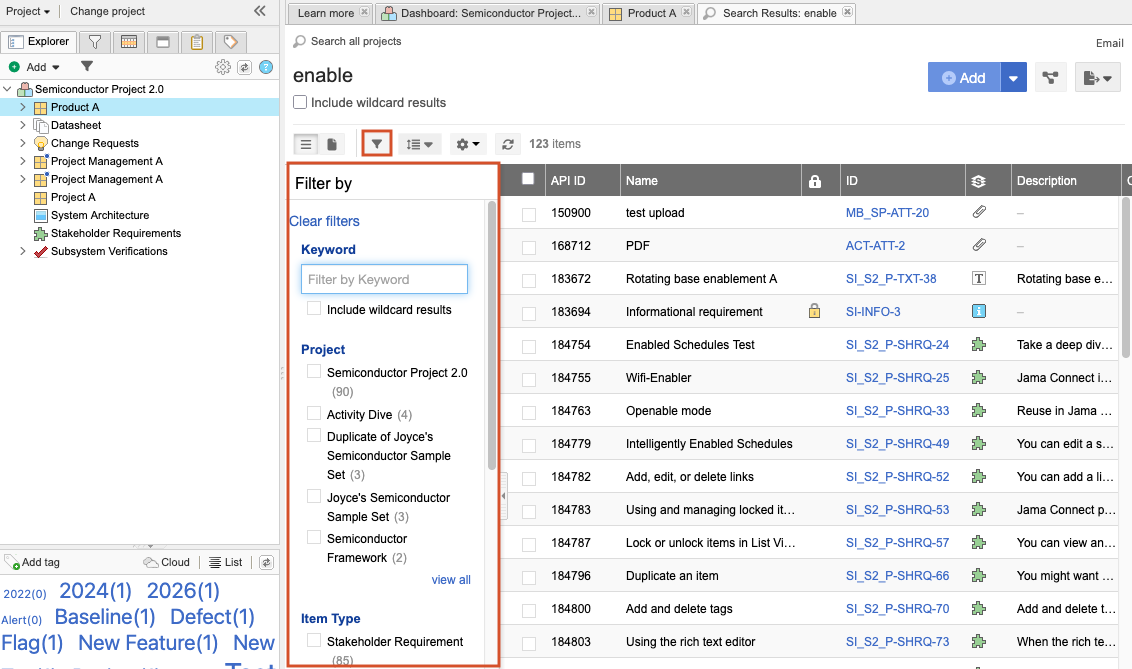Open the Export dropdown
Image resolution: width=1132 pixels, height=669 pixels.
(x=1097, y=77)
